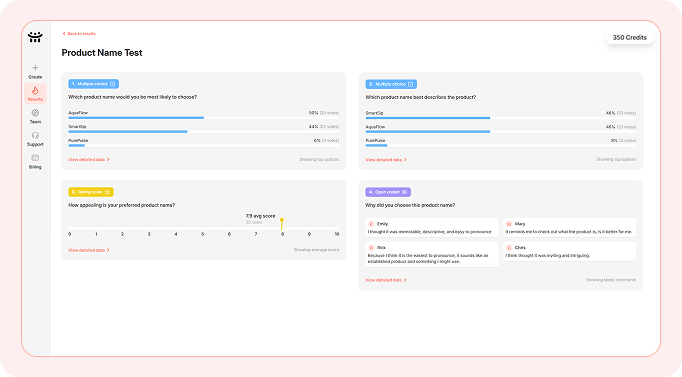The width and height of the screenshot is (682, 377).
Task: Click Rick's avatar in the comments
Action: coord(371,248)
